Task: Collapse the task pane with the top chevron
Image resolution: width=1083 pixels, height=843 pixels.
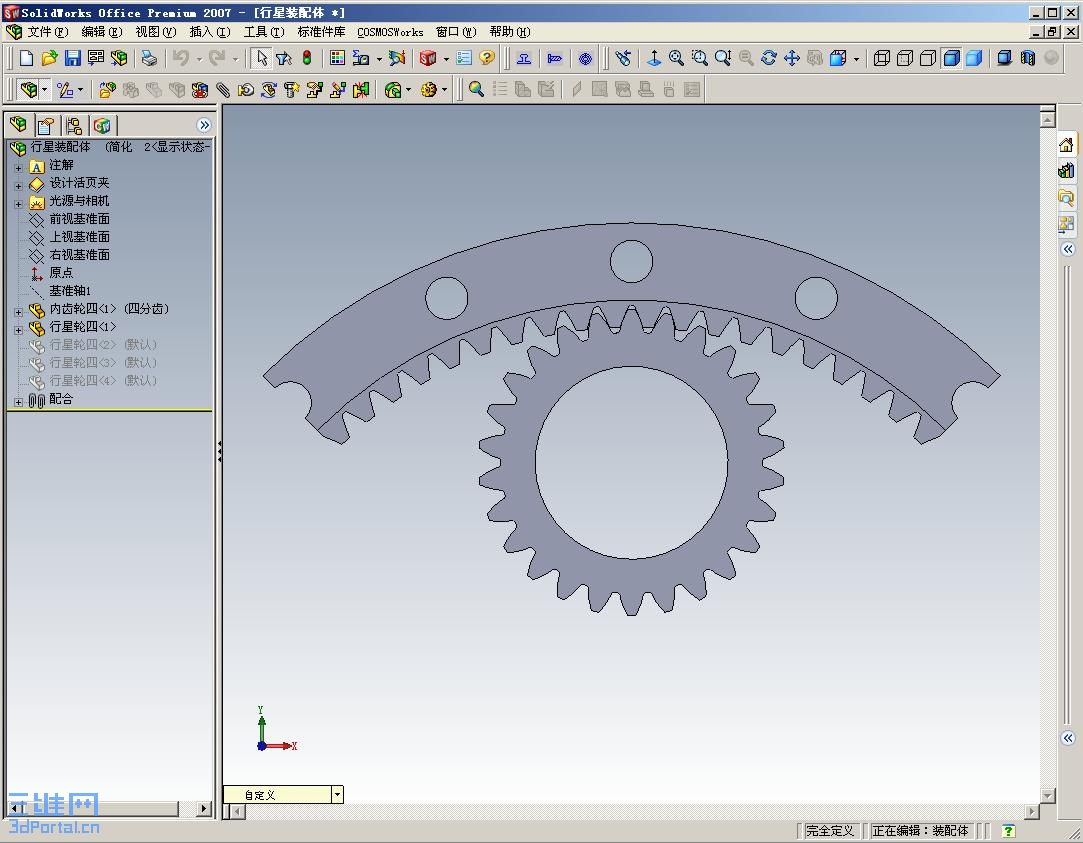Action: (x=1068, y=249)
